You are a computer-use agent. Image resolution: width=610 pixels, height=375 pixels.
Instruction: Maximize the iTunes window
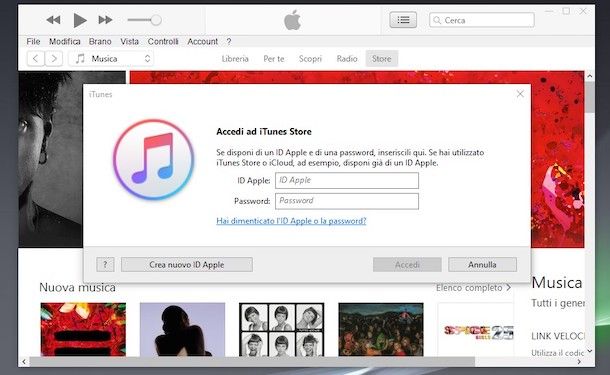[566, 11]
